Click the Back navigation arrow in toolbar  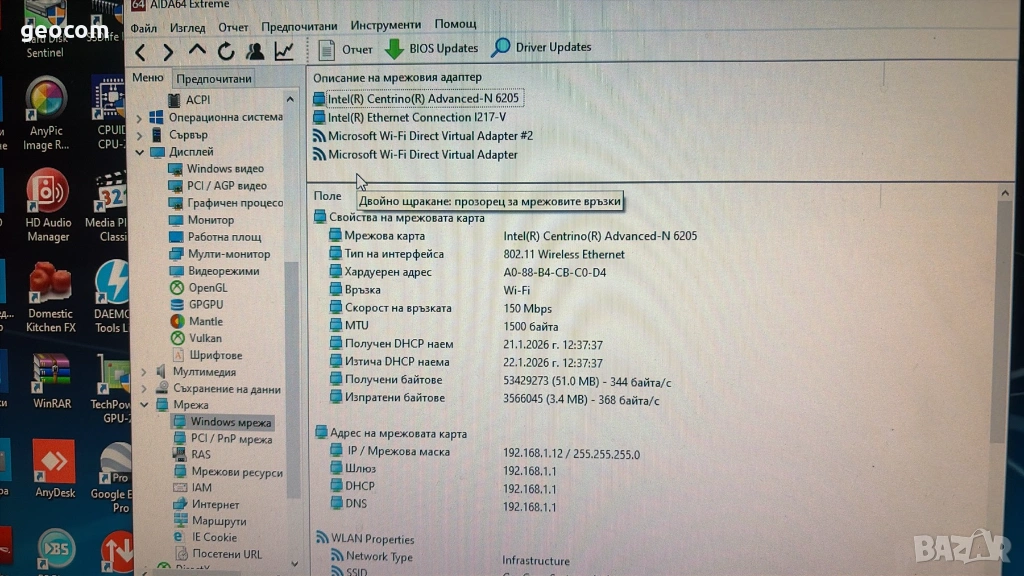141,52
